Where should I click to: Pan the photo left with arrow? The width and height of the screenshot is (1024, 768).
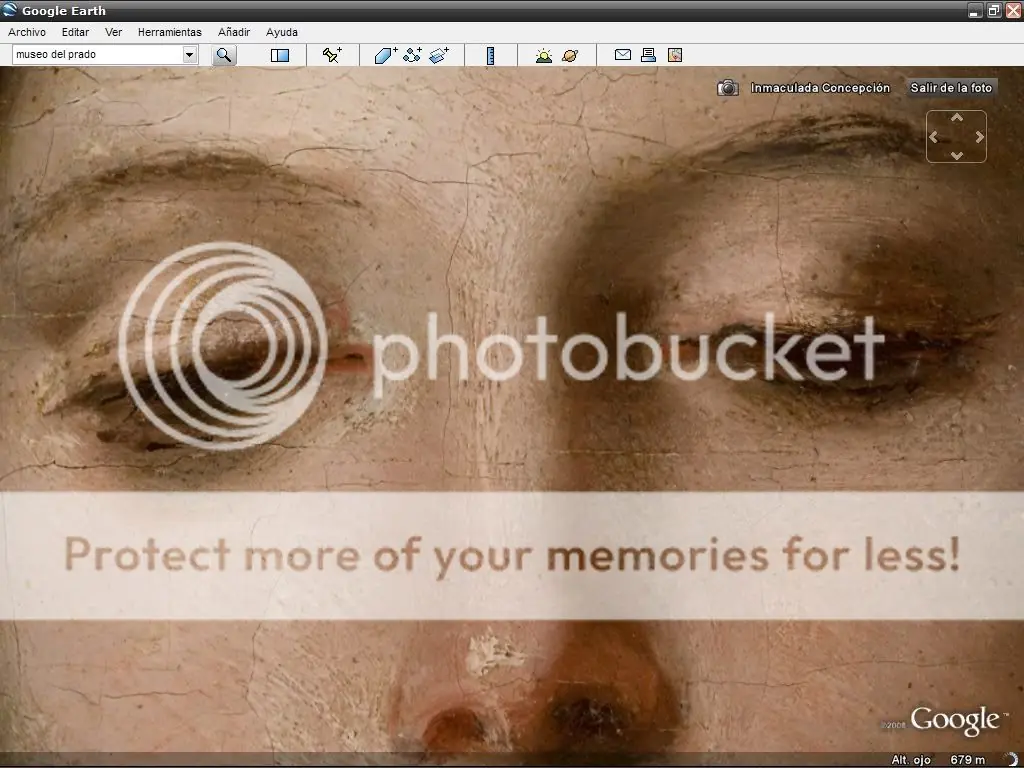(934, 136)
